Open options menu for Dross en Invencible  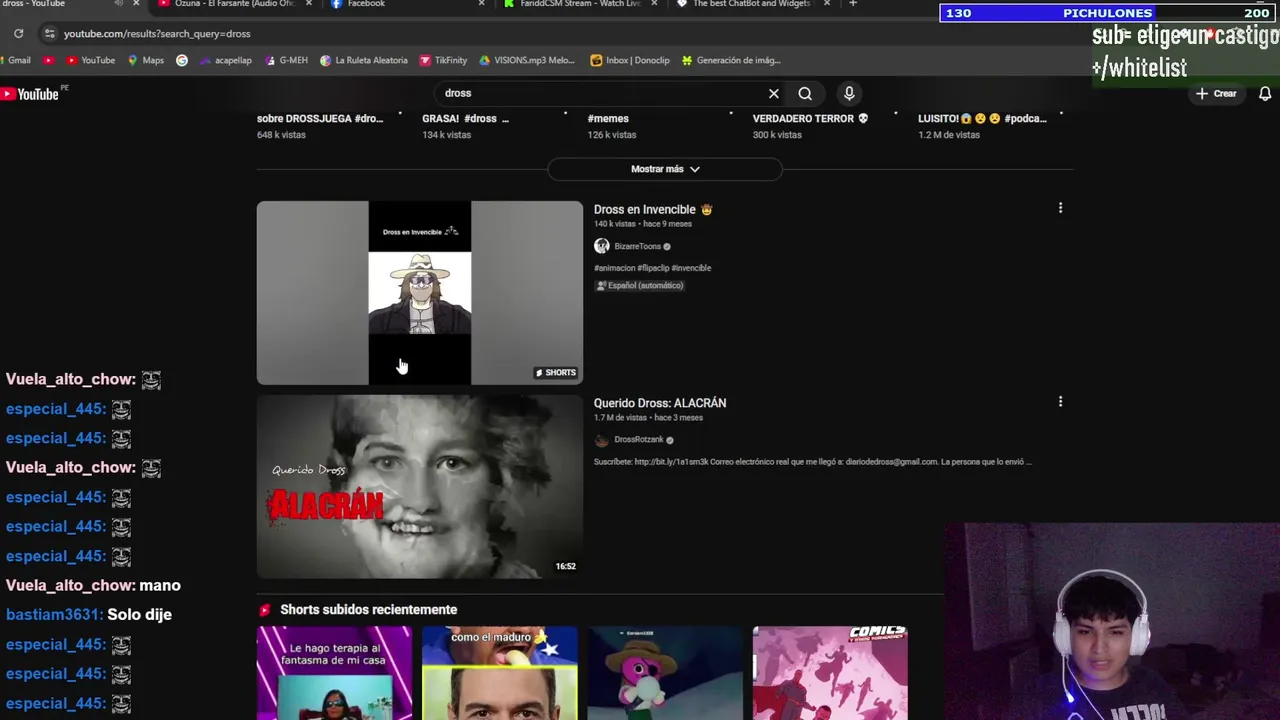(x=1060, y=208)
